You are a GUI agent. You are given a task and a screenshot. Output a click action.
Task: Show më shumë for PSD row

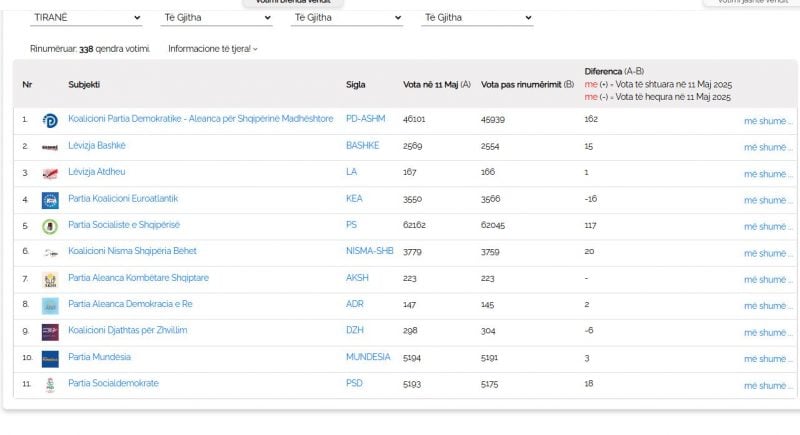click(768, 386)
